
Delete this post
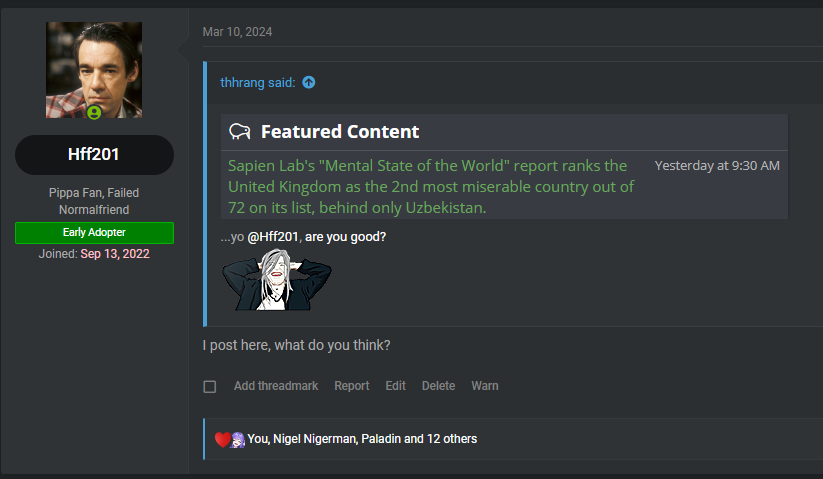click(438, 386)
